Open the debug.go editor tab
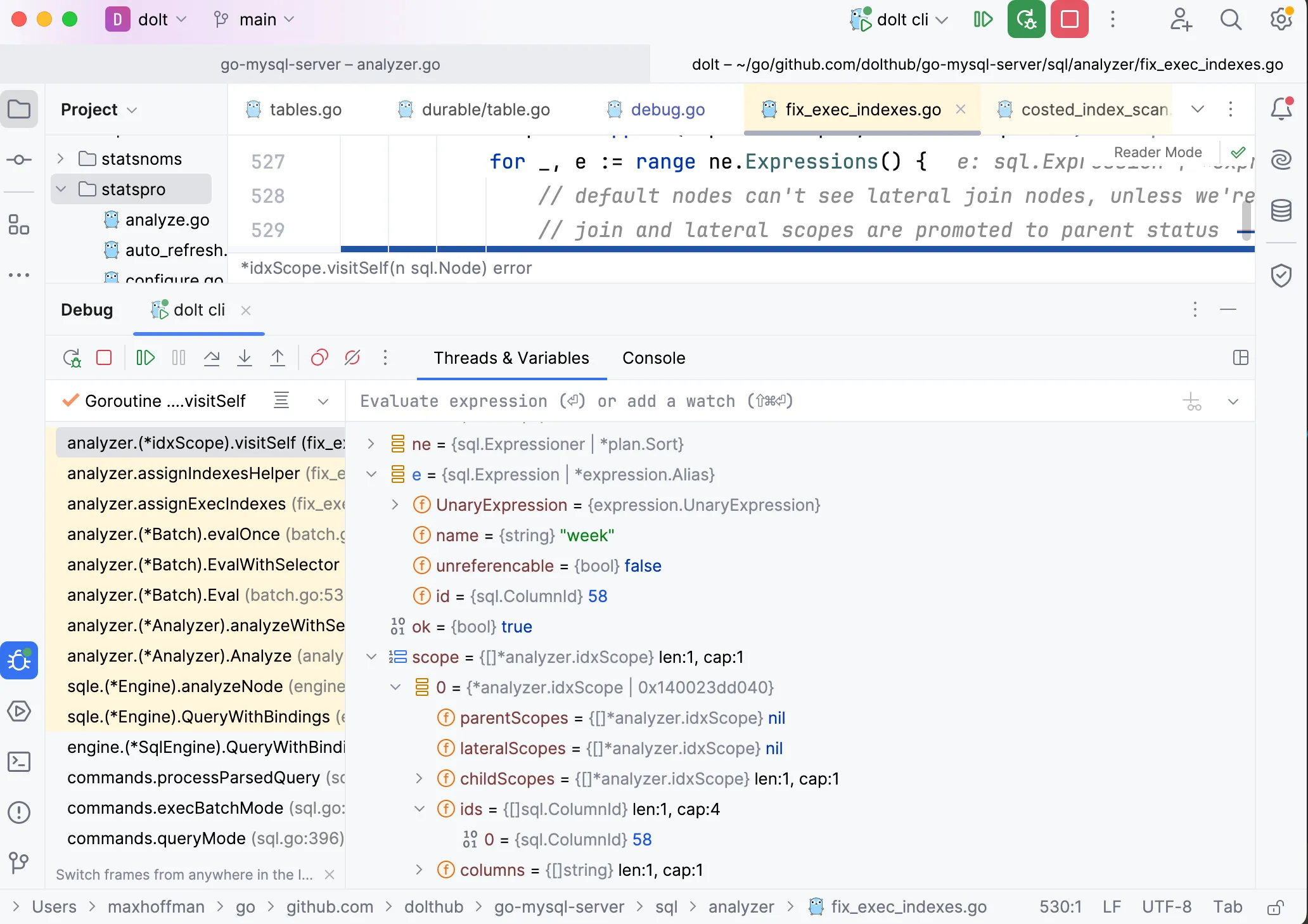This screenshot has width=1308, height=924. (667, 110)
